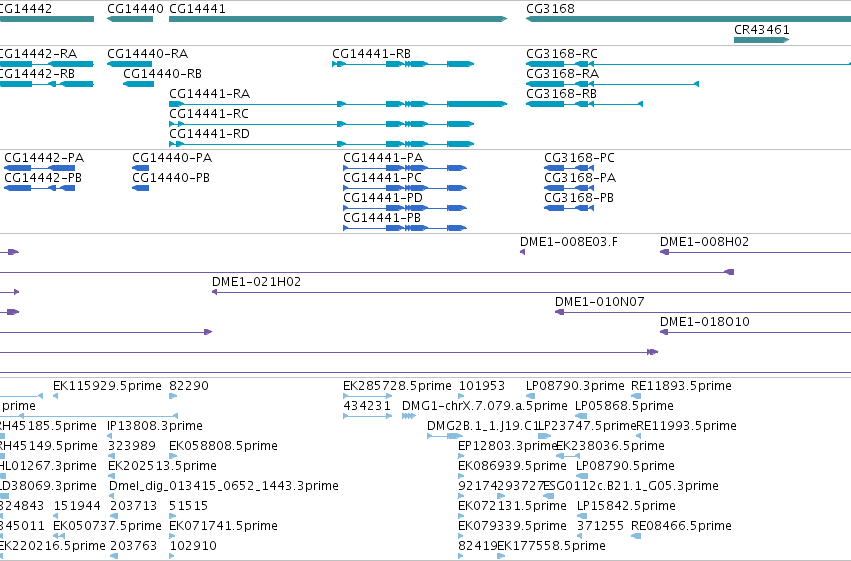Click feature 82290 label
The width and height of the screenshot is (851, 561).
pyautogui.click(x=189, y=386)
